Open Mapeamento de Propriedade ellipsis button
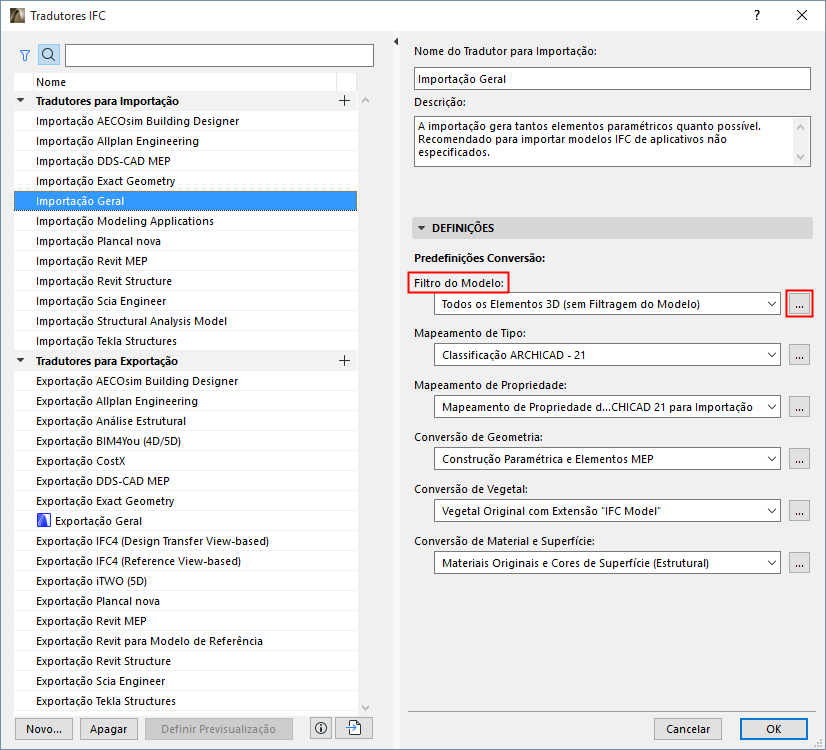This screenshot has height=750, width=826. tap(799, 407)
